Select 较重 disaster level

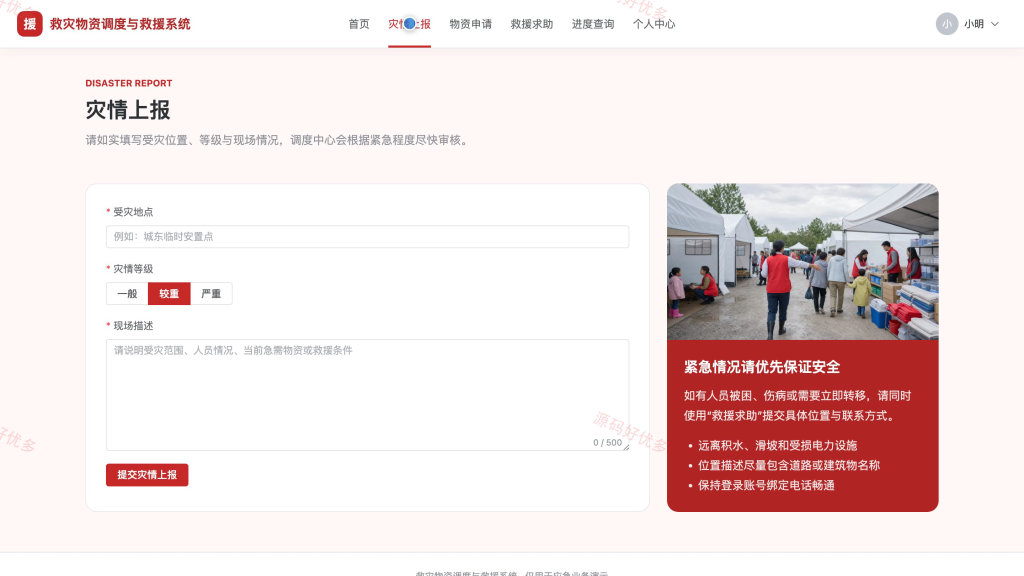(169, 294)
